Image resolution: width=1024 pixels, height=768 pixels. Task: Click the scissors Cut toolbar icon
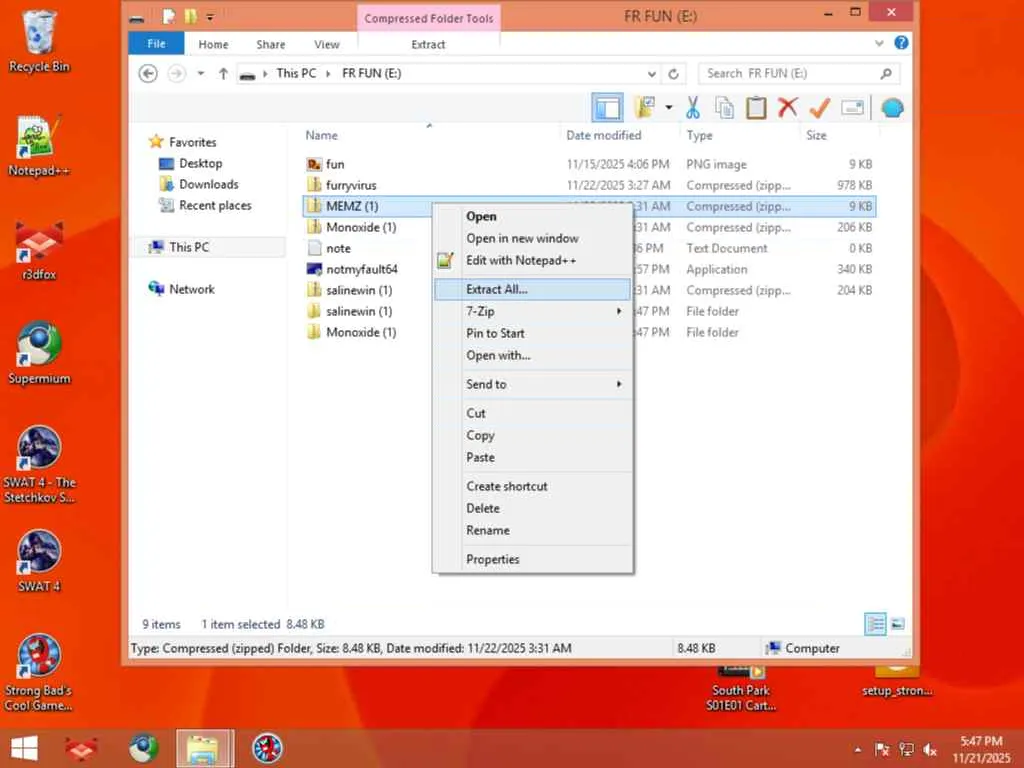click(x=693, y=108)
